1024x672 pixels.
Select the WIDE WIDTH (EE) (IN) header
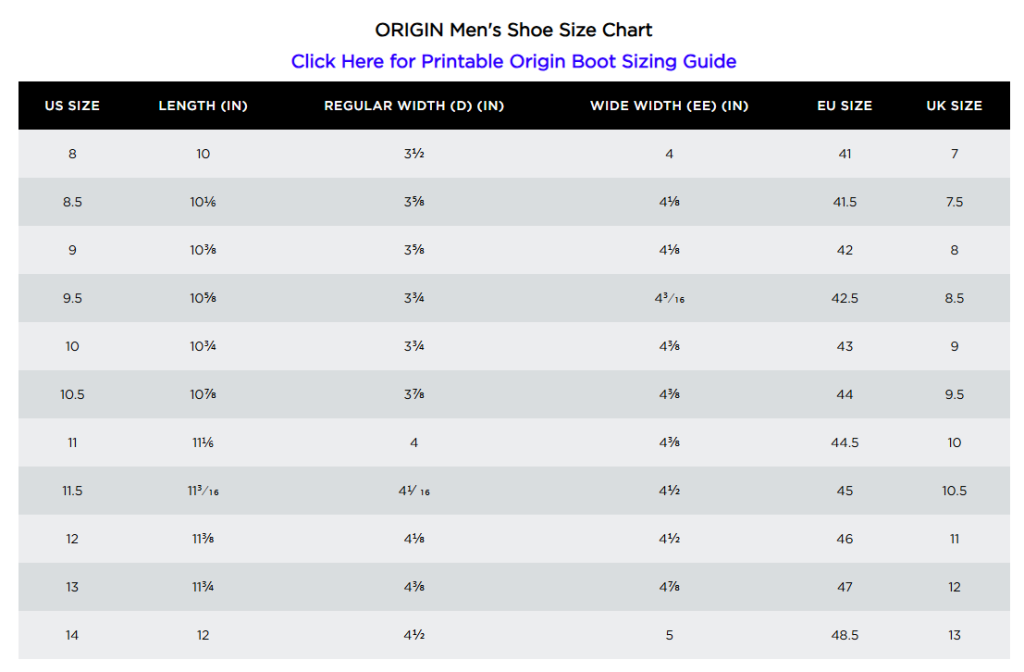[x=669, y=106]
